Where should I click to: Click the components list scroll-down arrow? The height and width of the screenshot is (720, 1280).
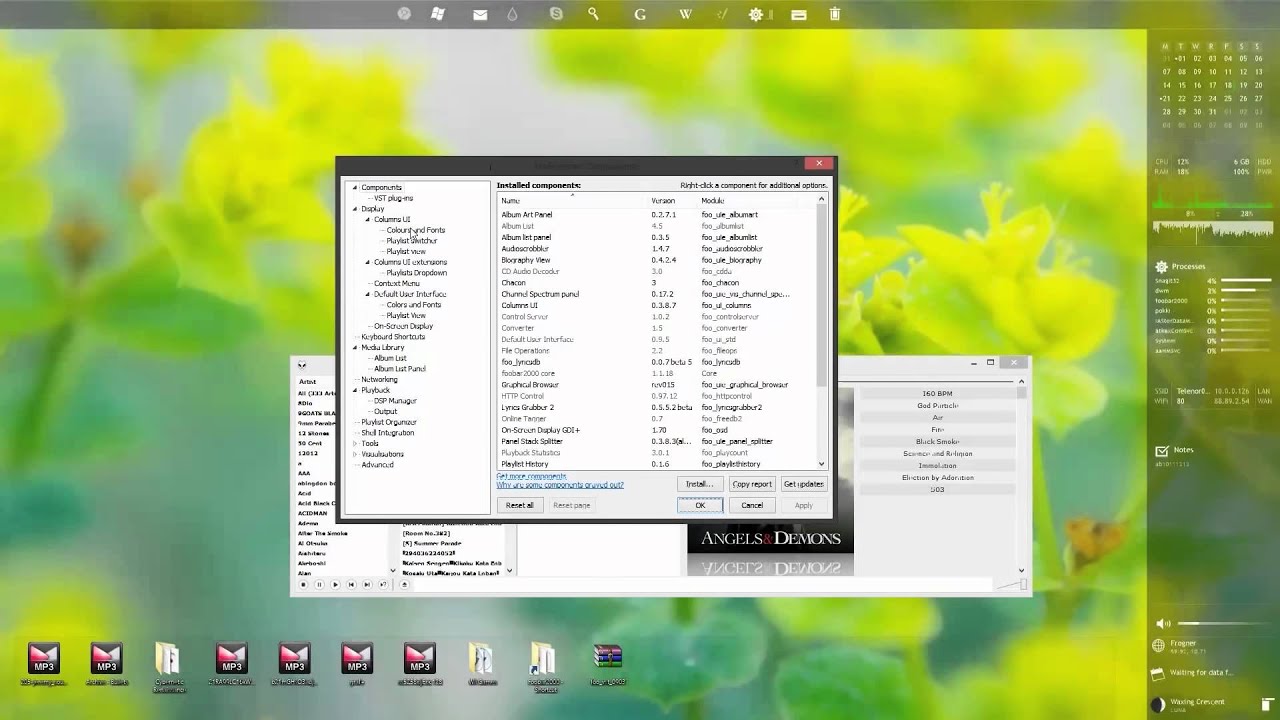click(x=822, y=464)
